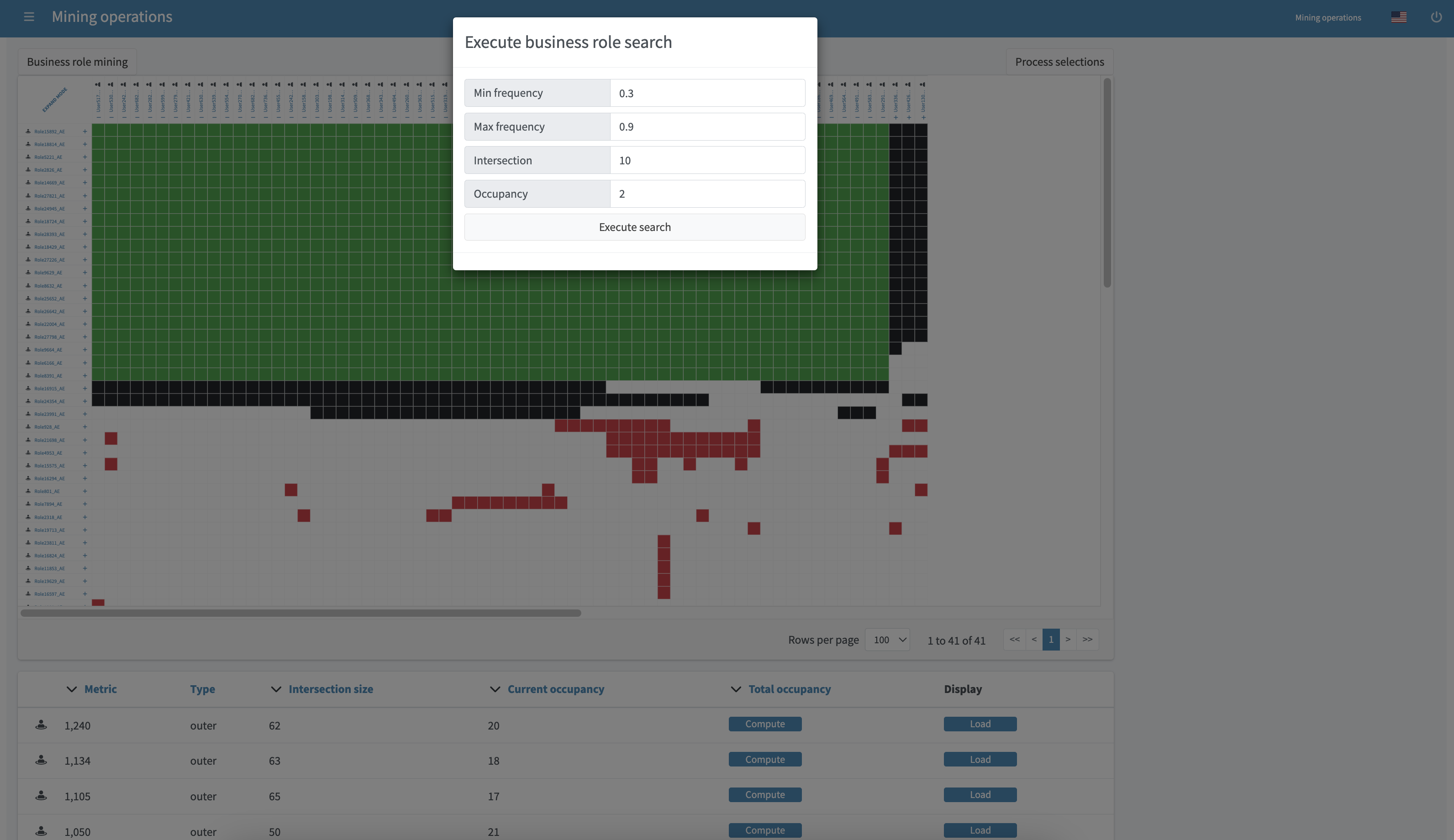
Task: Sort by Intersection size chevron
Action: tap(276, 689)
